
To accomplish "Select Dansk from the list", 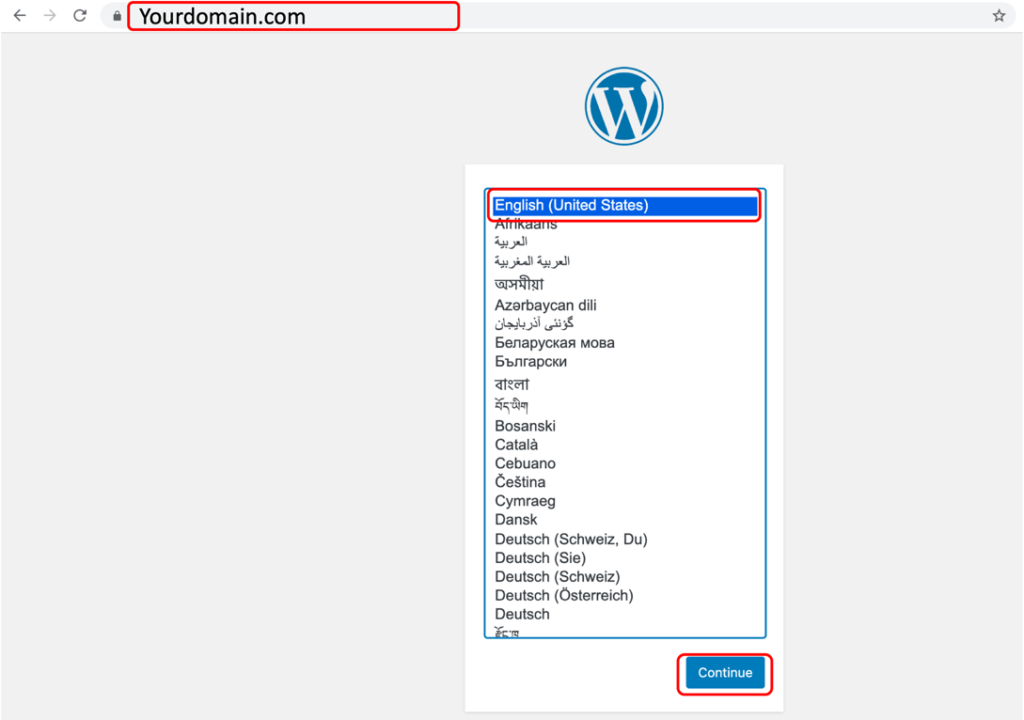I will [626, 520].
